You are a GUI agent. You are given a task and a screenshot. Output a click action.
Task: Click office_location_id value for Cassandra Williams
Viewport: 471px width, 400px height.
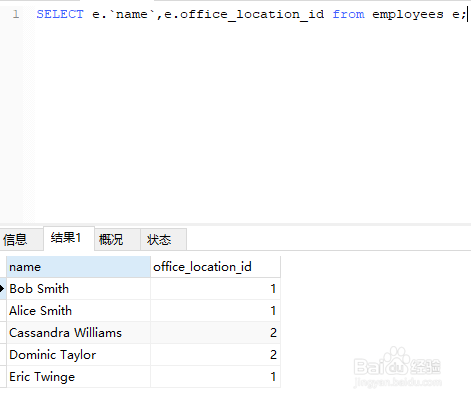215,333
